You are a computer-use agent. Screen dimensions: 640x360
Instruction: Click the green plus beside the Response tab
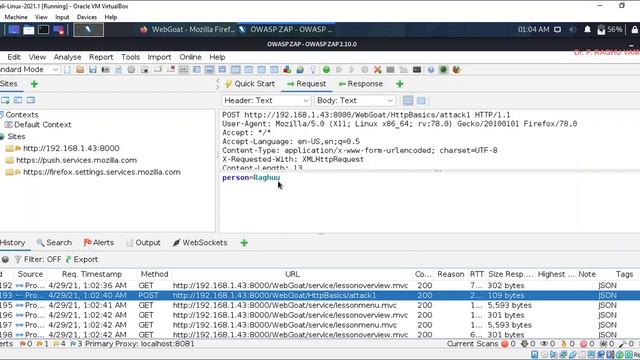pyautogui.click(x=400, y=84)
